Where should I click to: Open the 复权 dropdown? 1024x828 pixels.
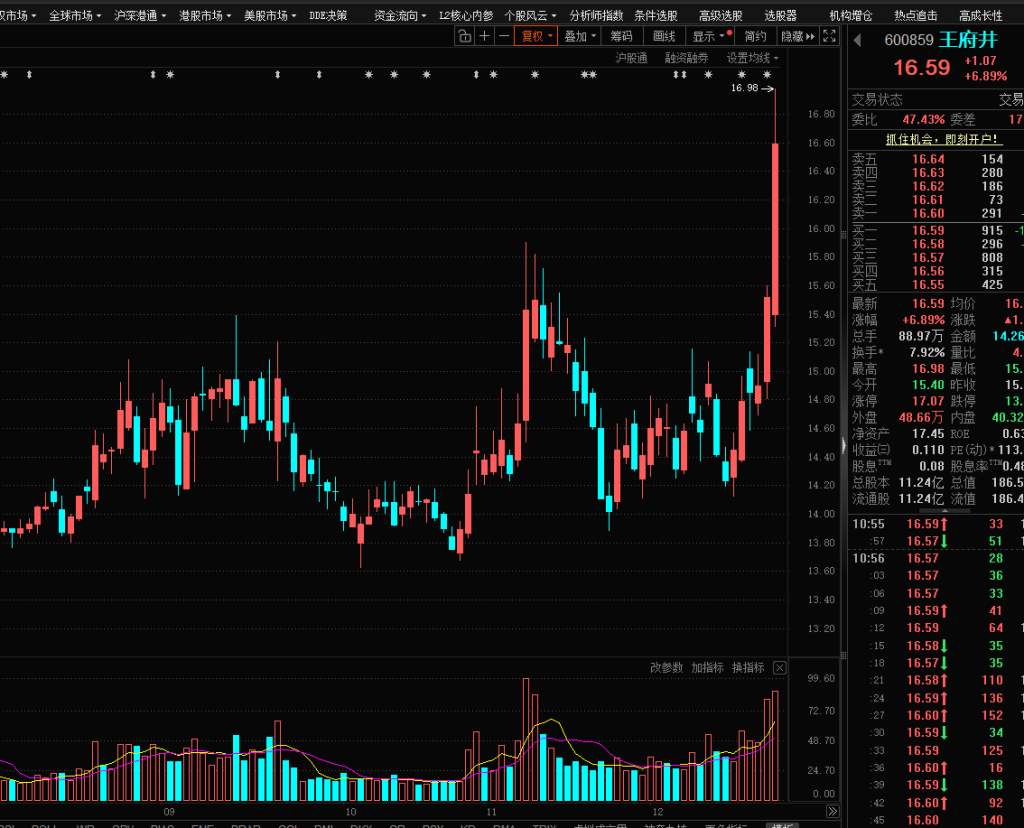click(536, 36)
